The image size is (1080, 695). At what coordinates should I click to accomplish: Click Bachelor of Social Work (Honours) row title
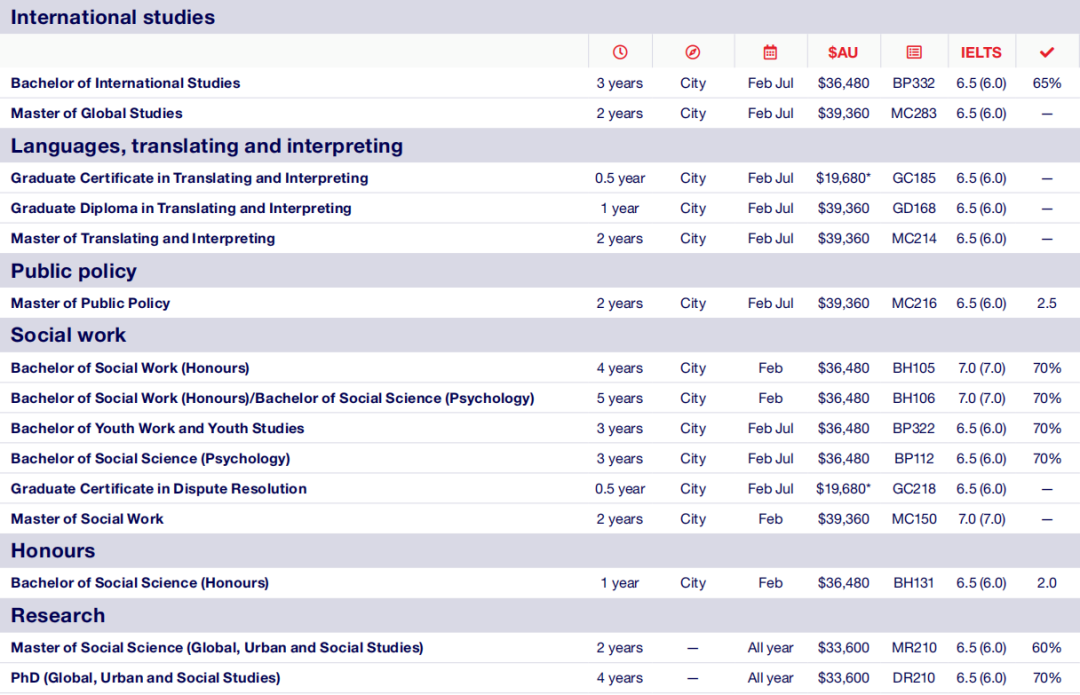130,369
